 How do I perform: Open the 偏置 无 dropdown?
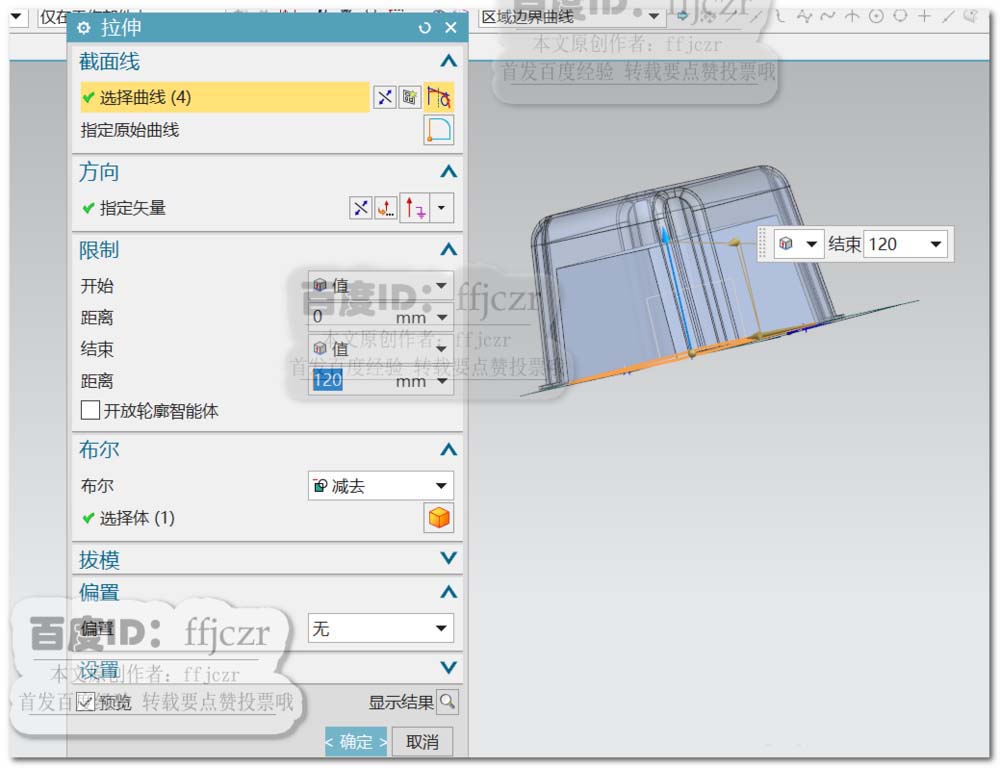tap(381, 628)
